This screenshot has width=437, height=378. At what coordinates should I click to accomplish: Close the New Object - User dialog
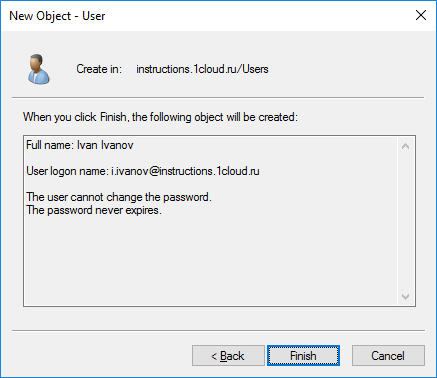point(421,15)
